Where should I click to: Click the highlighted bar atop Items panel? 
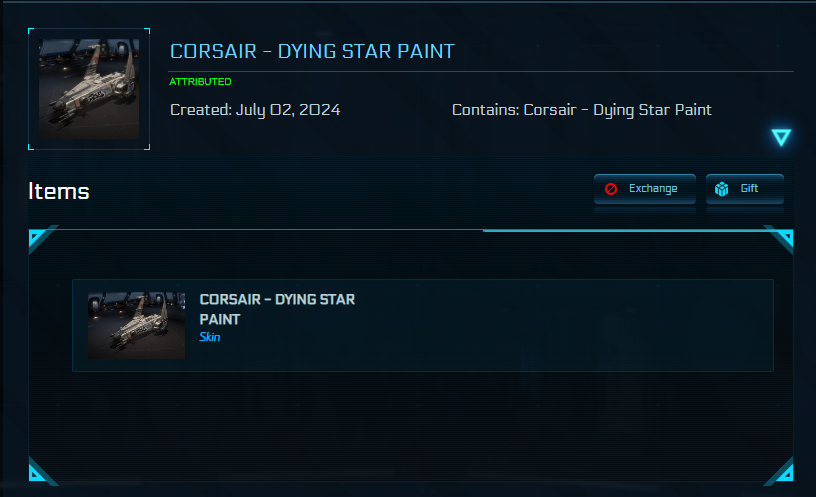(625, 231)
